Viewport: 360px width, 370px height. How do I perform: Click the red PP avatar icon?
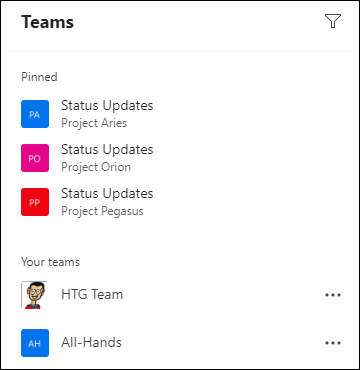35,202
